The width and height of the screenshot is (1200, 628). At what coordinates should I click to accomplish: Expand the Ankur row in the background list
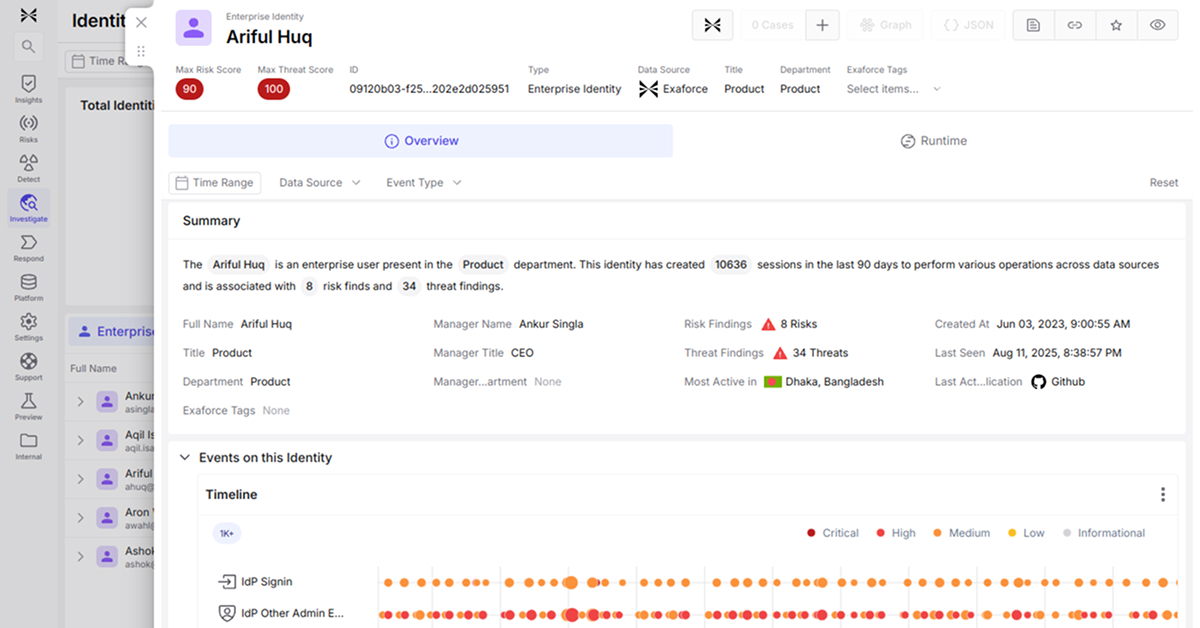pos(80,402)
